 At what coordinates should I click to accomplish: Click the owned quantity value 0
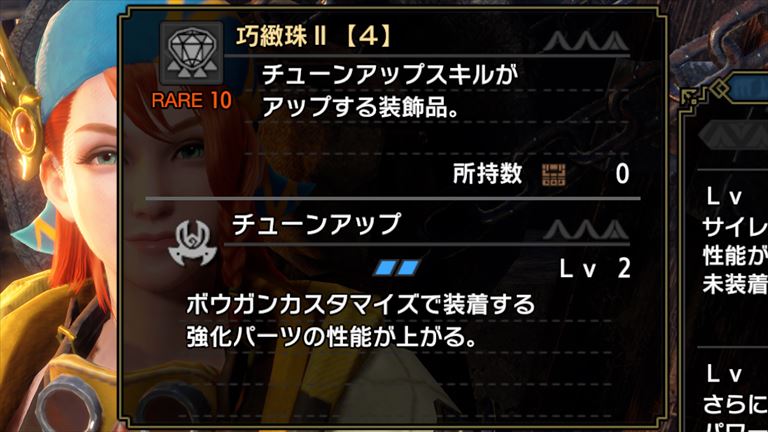point(622,174)
